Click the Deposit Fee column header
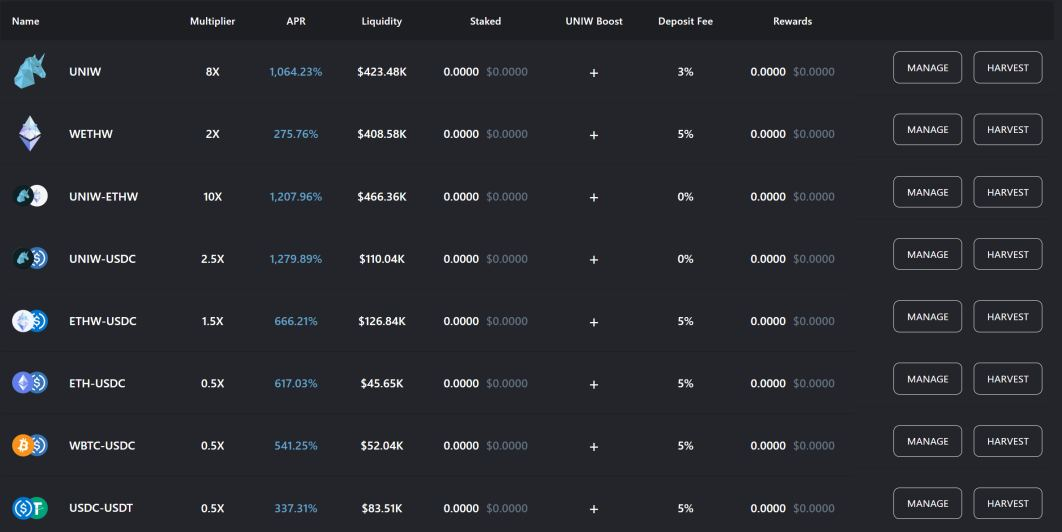Image resolution: width=1062 pixels, height=532 pixels. pyautogui.click(x=685, y=21)
